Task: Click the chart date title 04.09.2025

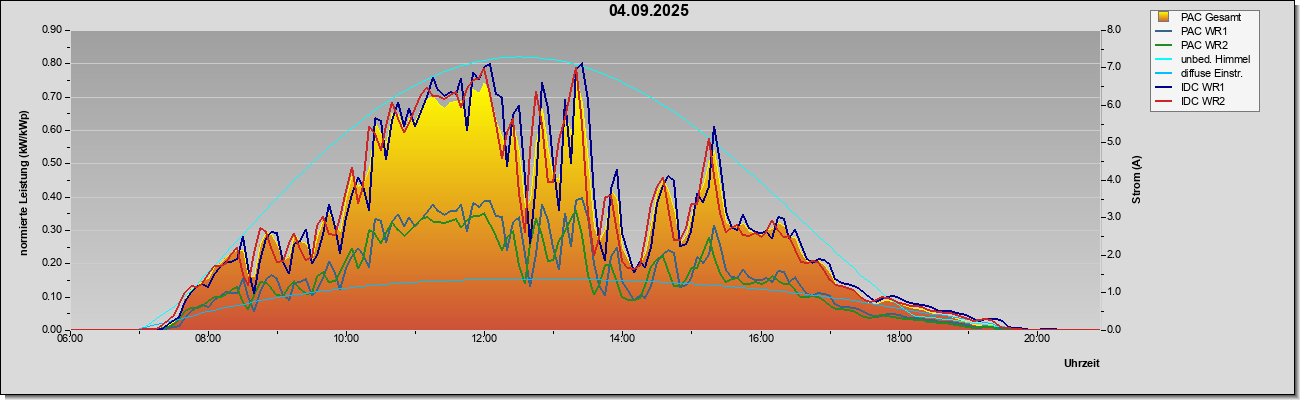Action: tap(649, 11)
